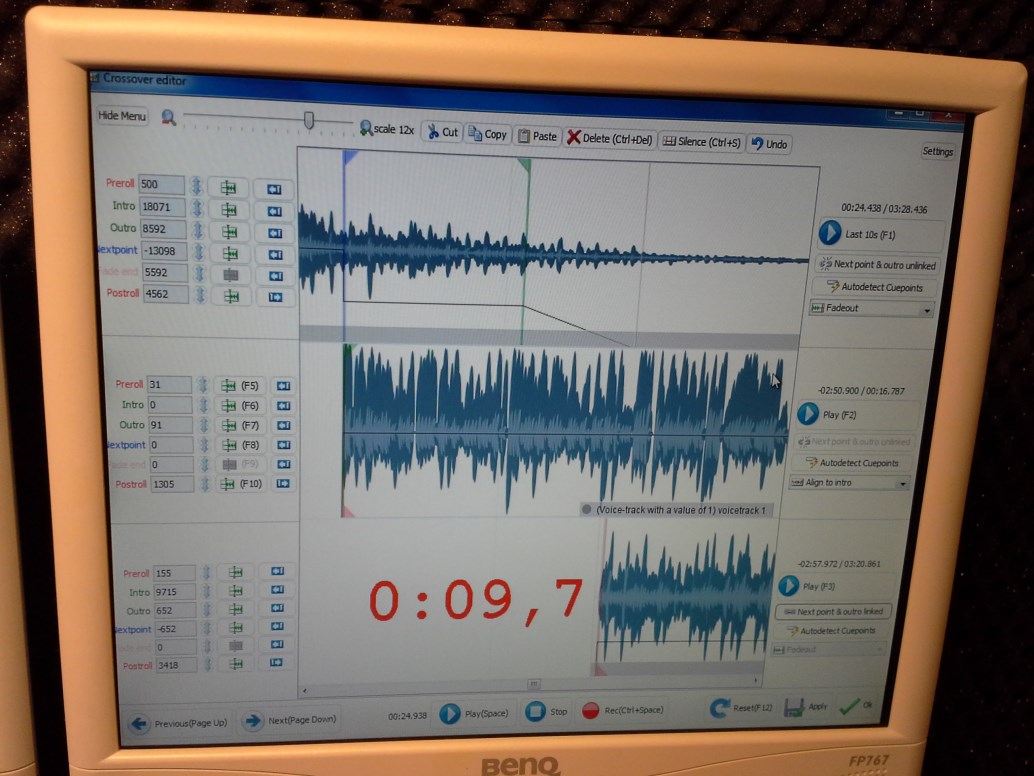This screenshot has width=1034, height=776.
Task: Click the first track's Autodetect Cuepoints button
Action: tap(875, 287)
